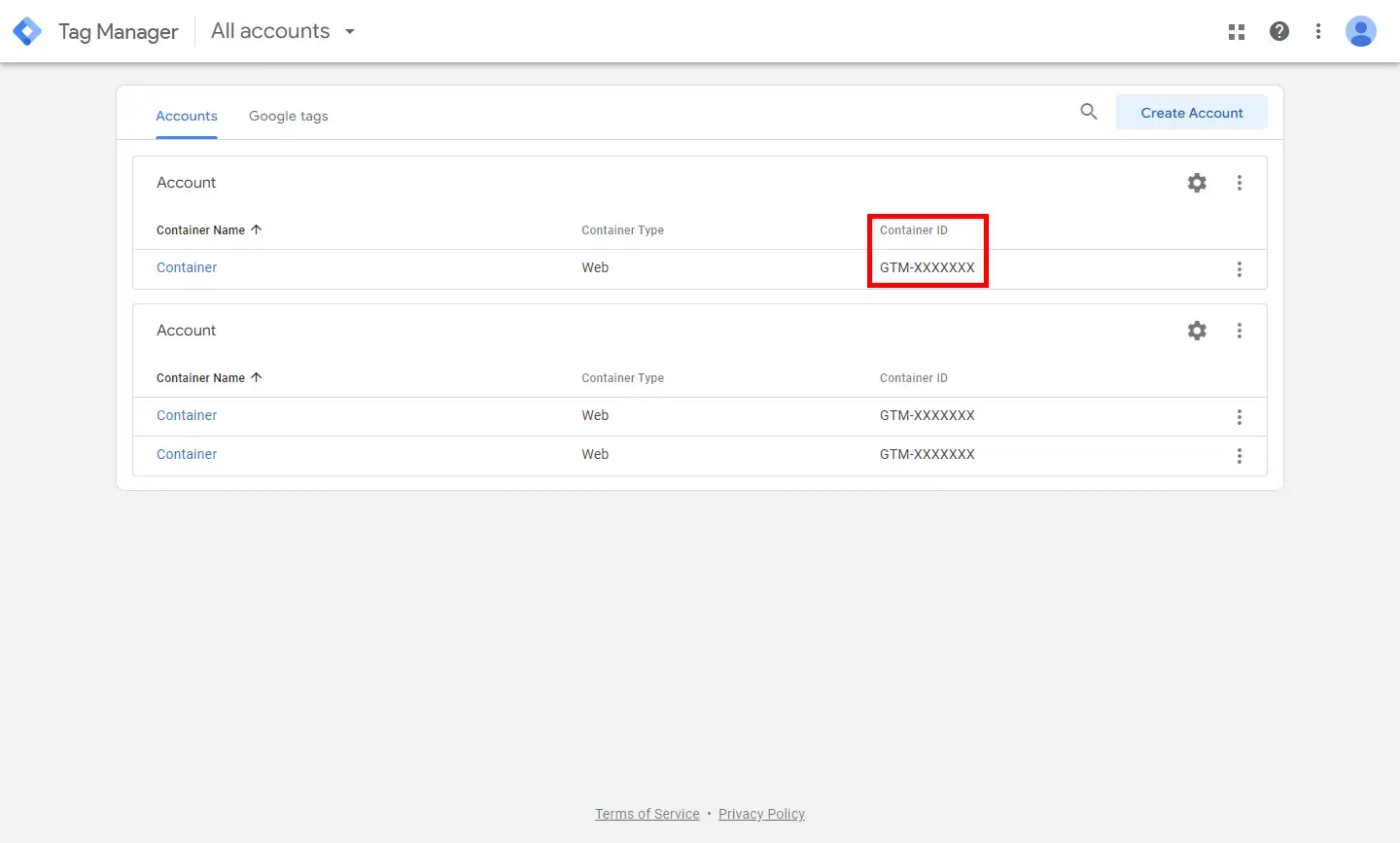Open upper Container link in second Account
The height and width of the screenshot is (843, 1400).
[x=187, y=415]
